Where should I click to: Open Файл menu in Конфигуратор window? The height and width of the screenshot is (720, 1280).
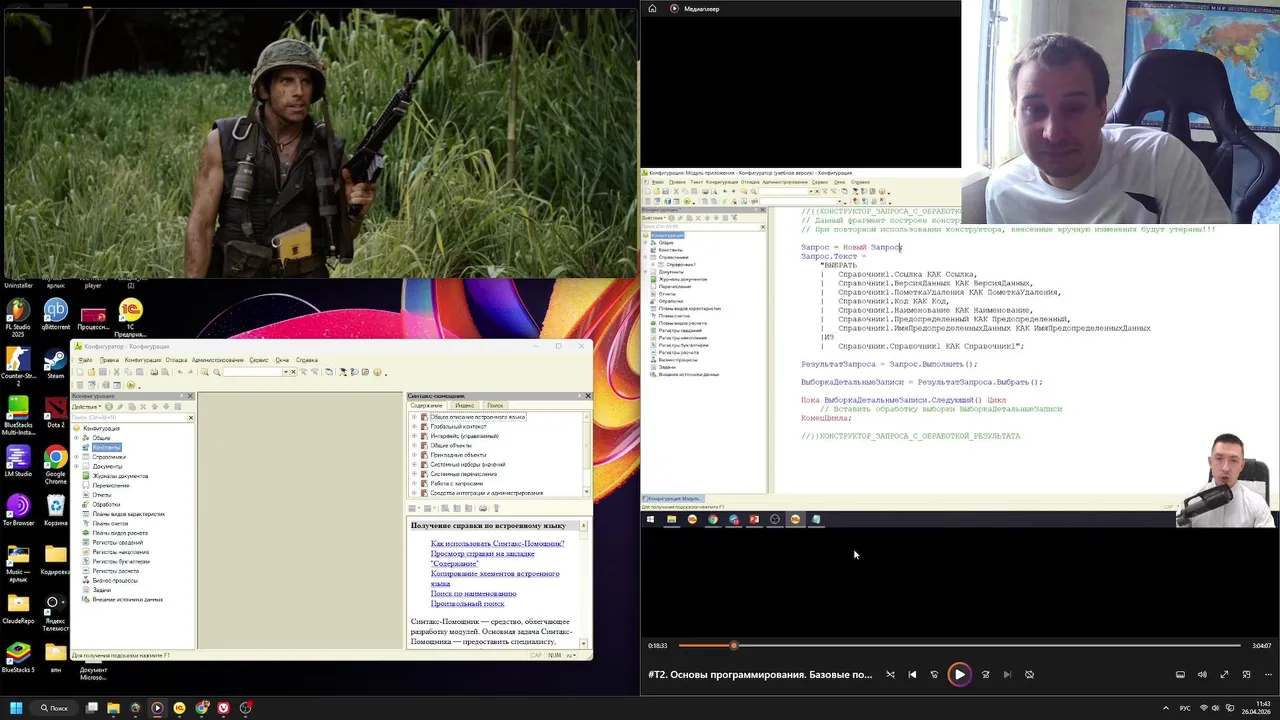click(x=86, y=360)
